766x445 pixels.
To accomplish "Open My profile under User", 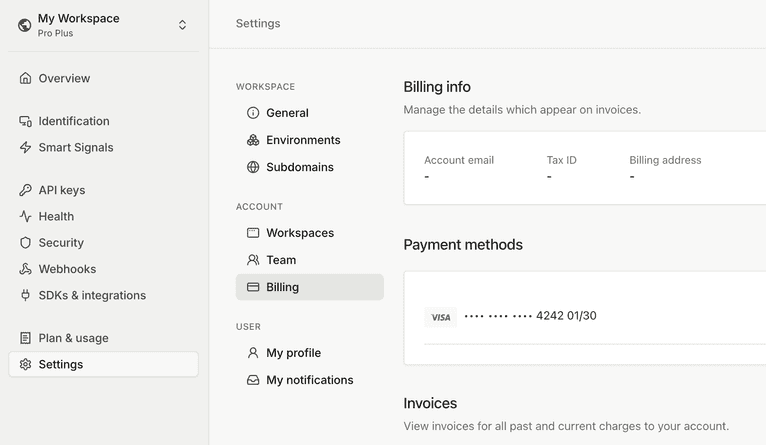I will pyautogui.click(x=293, y=353).
